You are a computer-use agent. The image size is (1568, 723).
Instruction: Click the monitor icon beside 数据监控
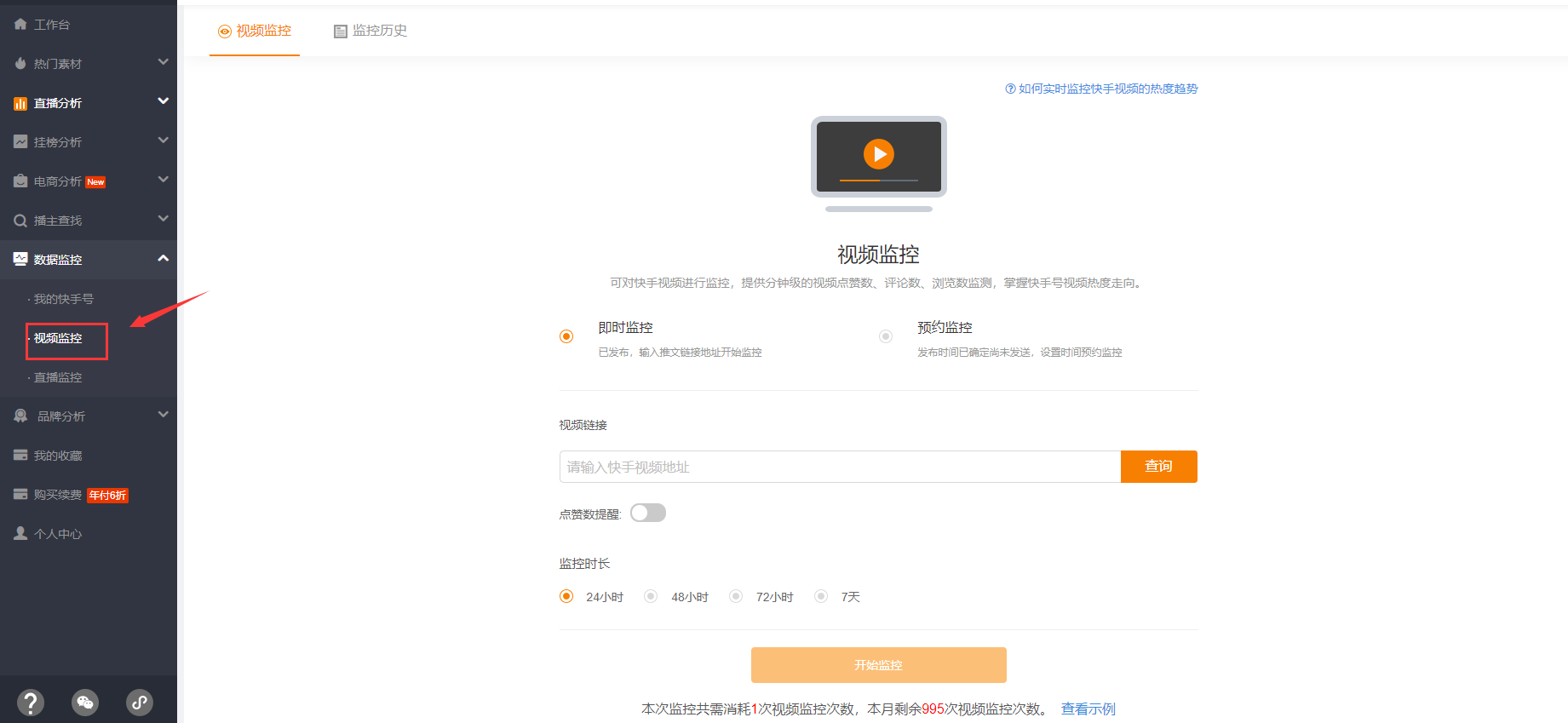pyautogui.click(x=20, y=260)
